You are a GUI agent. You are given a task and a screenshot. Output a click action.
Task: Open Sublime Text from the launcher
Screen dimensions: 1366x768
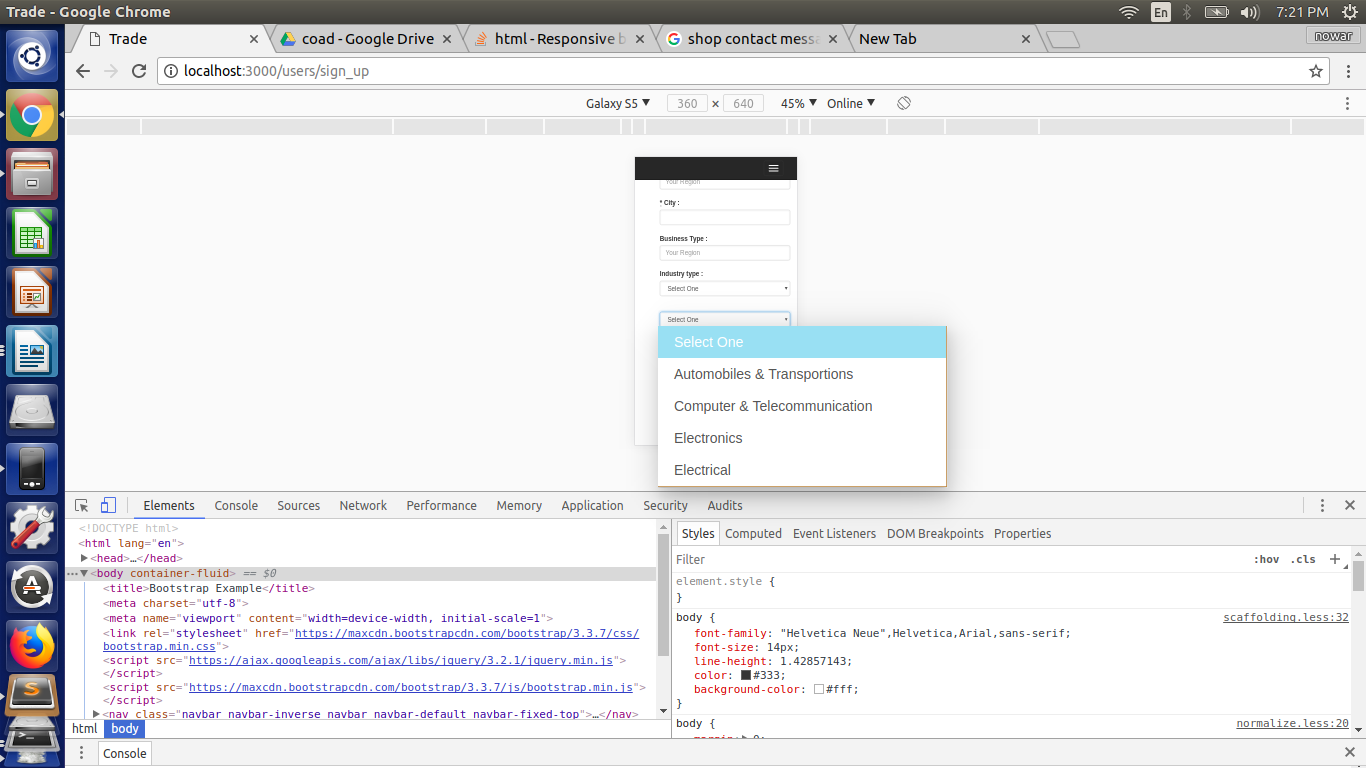pos(32,696)
